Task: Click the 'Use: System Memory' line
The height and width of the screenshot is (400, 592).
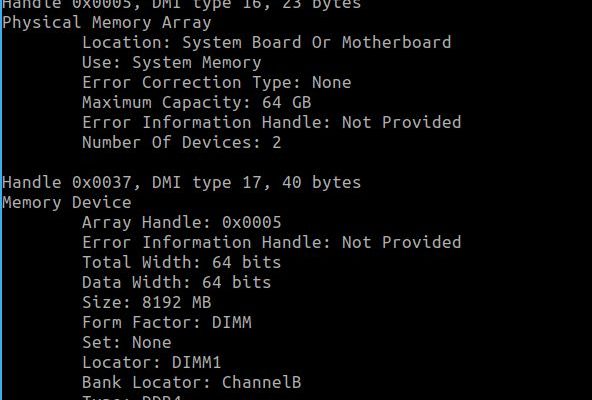Action: [172, 63]
